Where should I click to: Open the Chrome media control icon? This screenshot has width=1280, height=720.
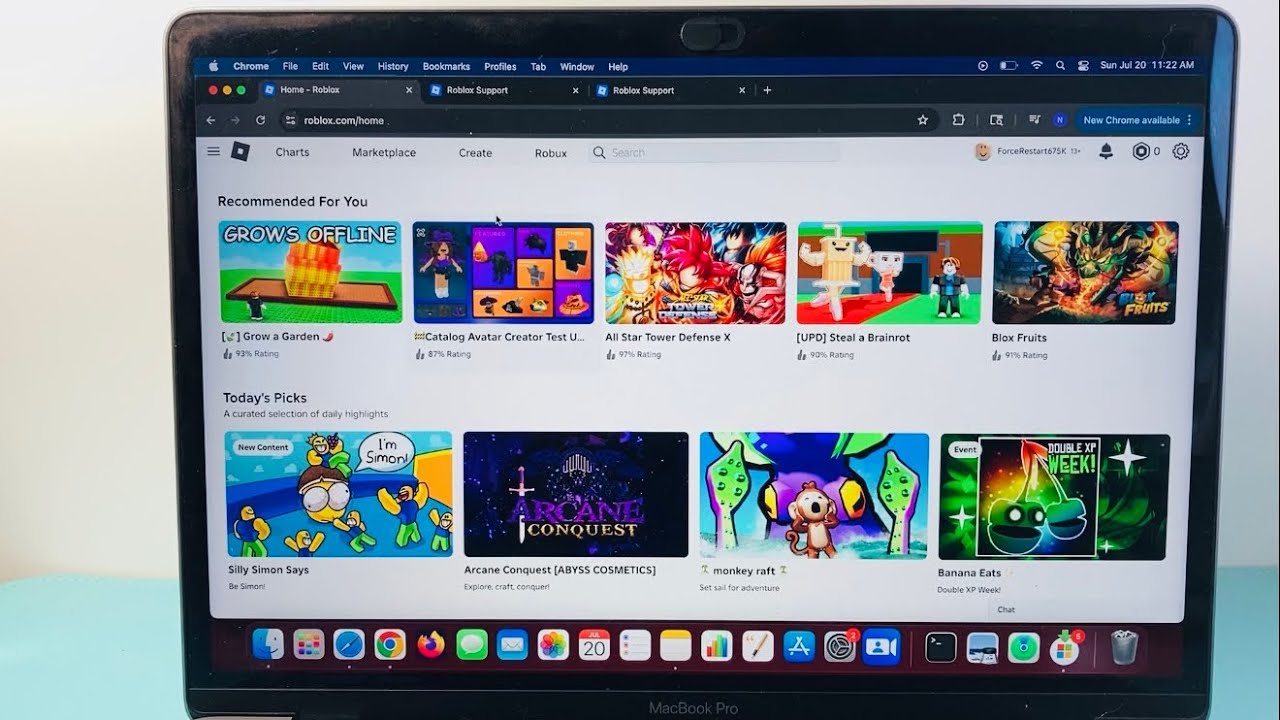click(1034, 120)
